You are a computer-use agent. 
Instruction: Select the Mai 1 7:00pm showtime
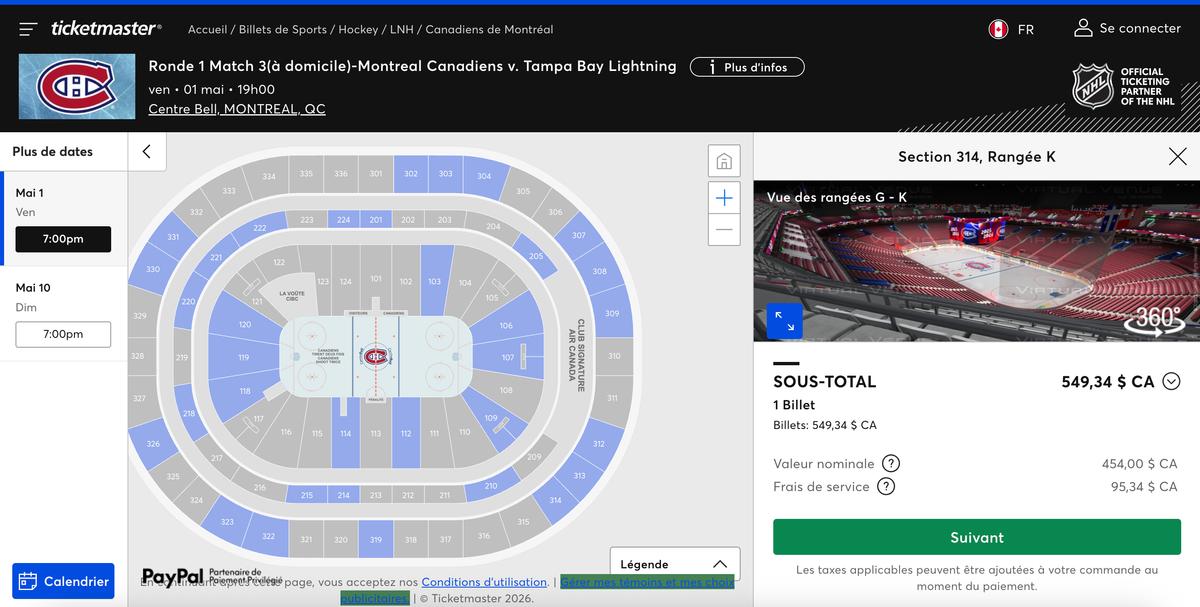pos(63,239)
